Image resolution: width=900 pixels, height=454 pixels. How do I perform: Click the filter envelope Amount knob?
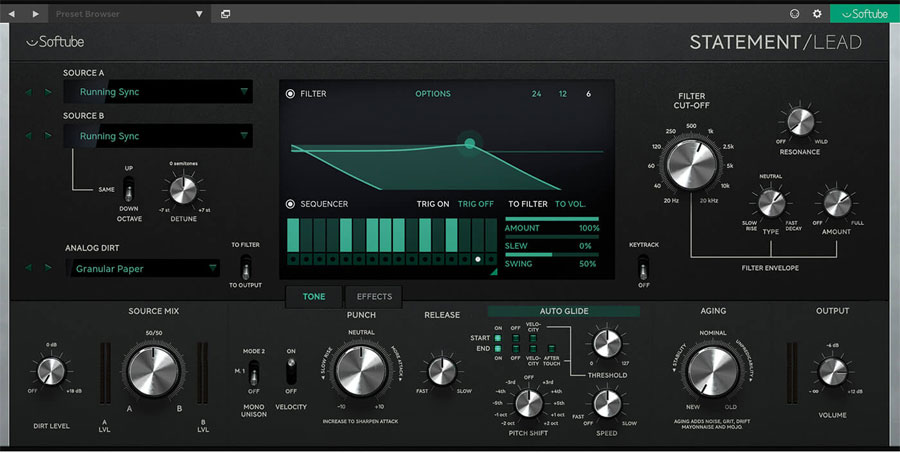tap(836, 203)
